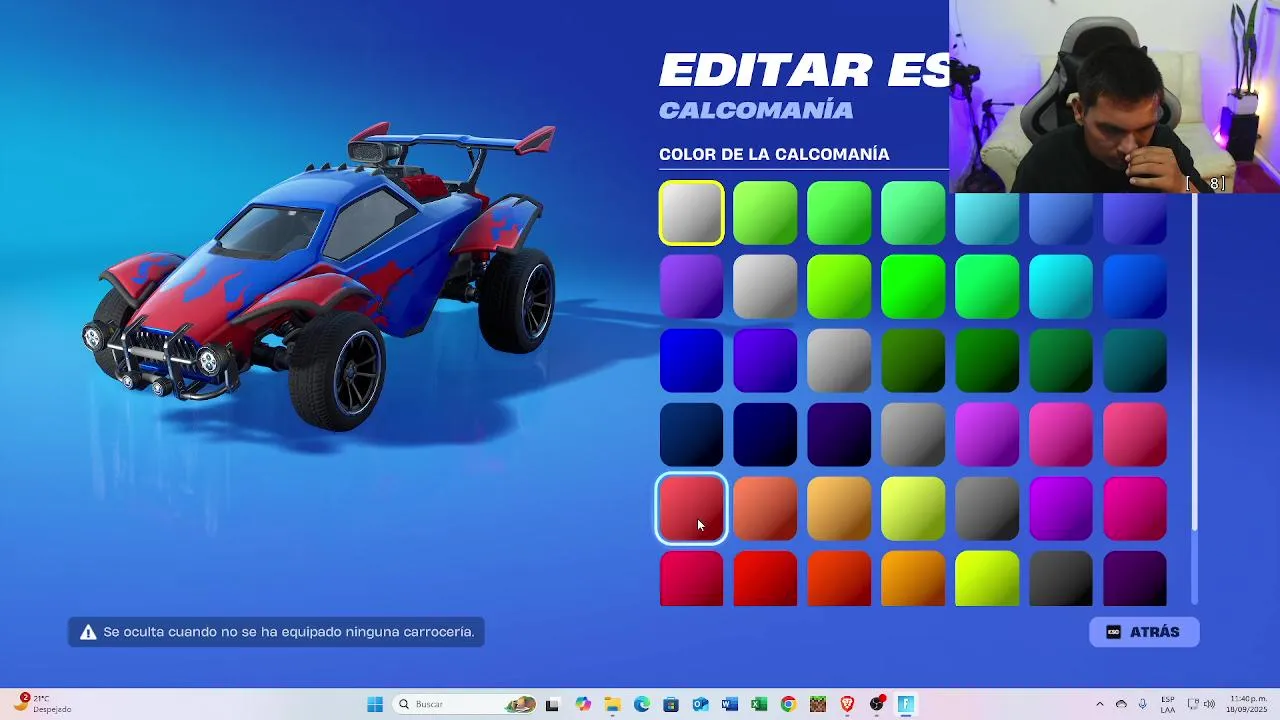The image size is (1280, 720).
Task: Click the ESC key icon on Atrás
Action: coord(1113,632)
